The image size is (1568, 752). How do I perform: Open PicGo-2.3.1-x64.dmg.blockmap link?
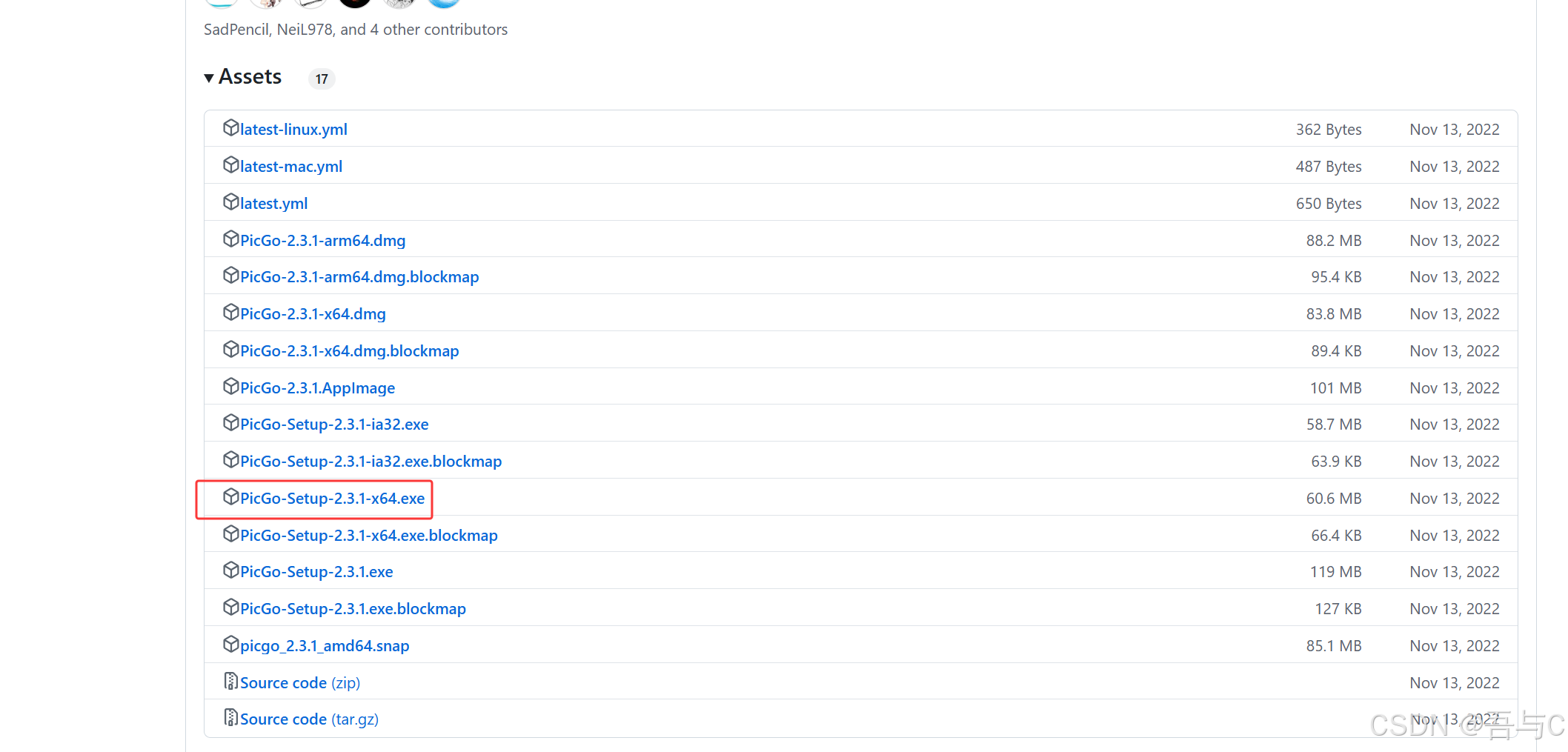pos(349,351)
